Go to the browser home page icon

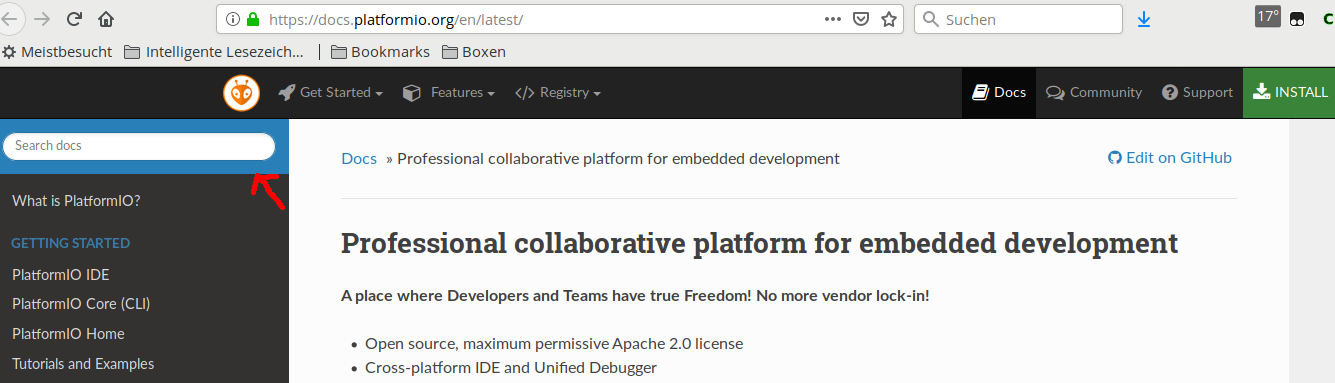pyautogui.click(x=106, y=19)
